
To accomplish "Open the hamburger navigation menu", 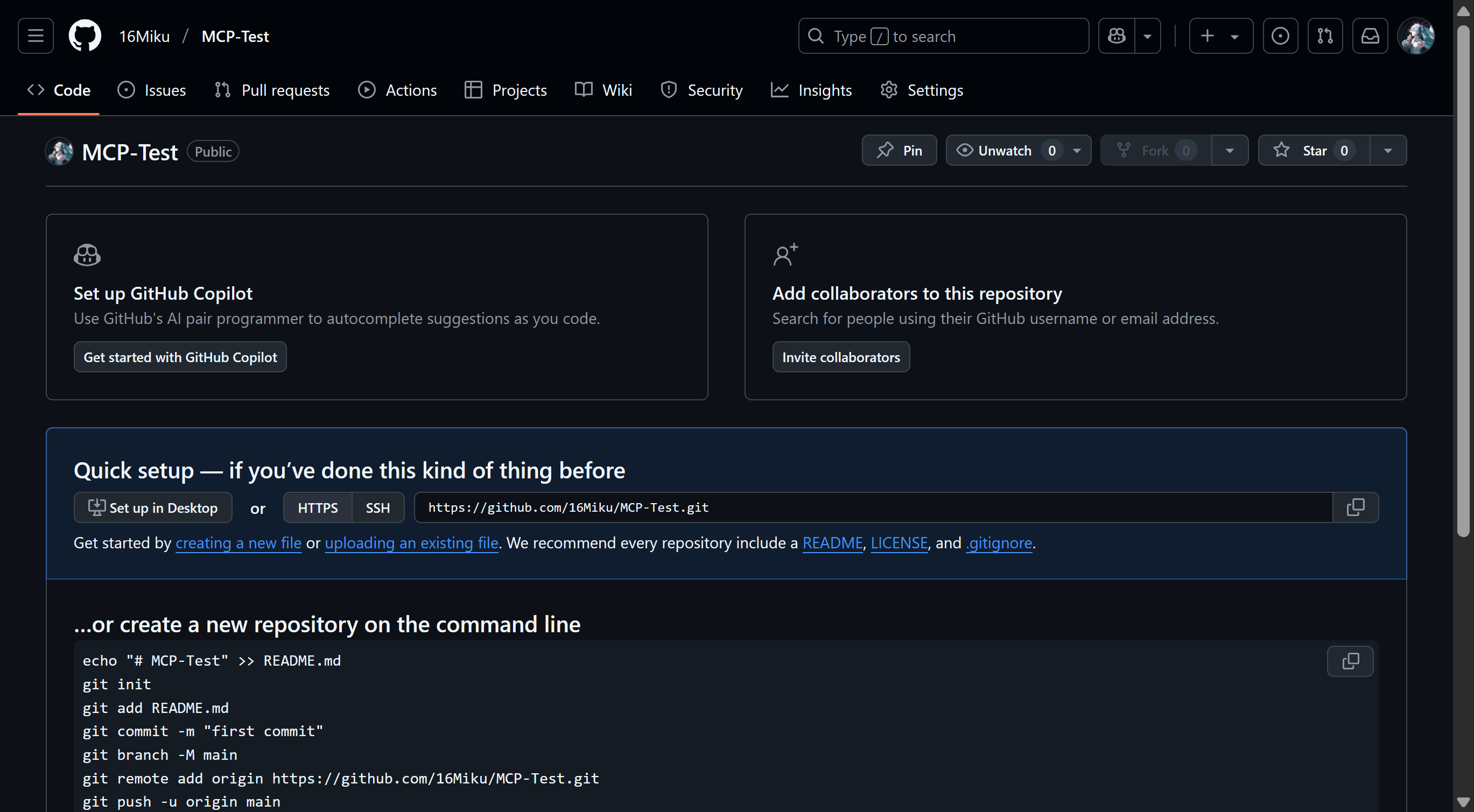I will coord(36,36).
